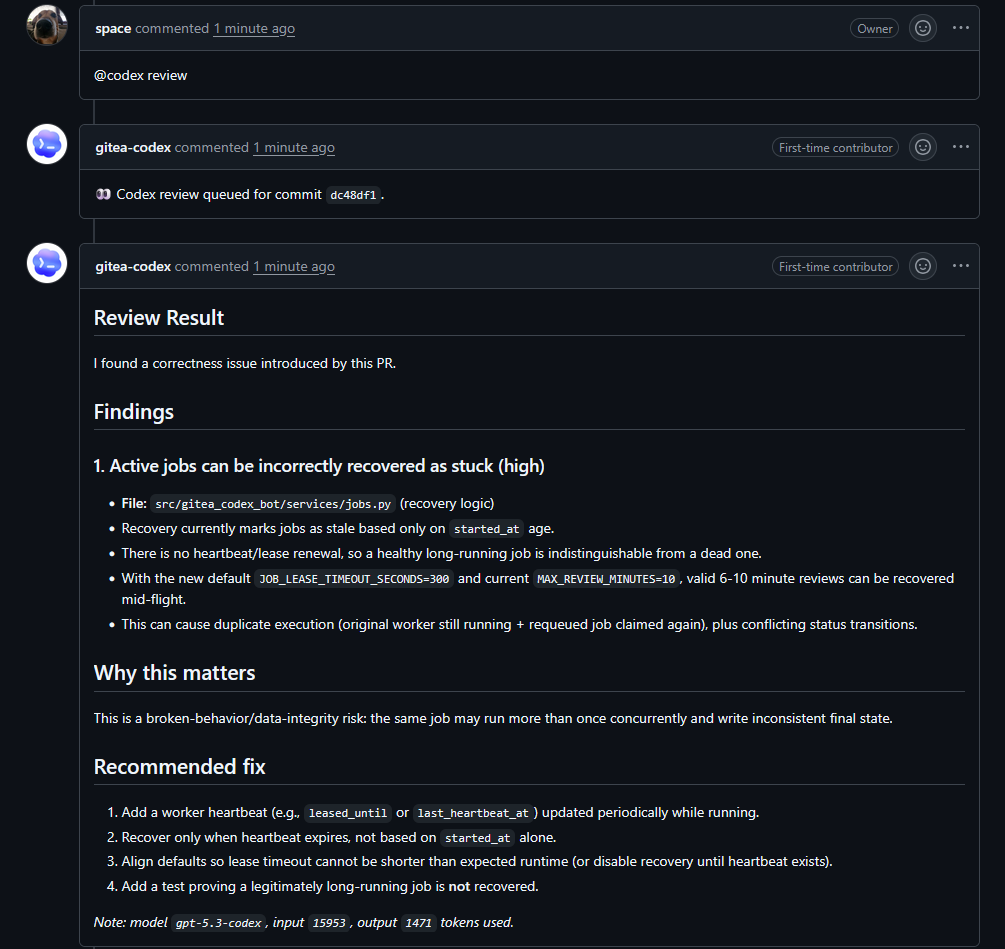Image resolution: width=1005 pixels, height=949 pixels.
Task: Click the Recommended fix heading
Action: [x=179, y=766]
